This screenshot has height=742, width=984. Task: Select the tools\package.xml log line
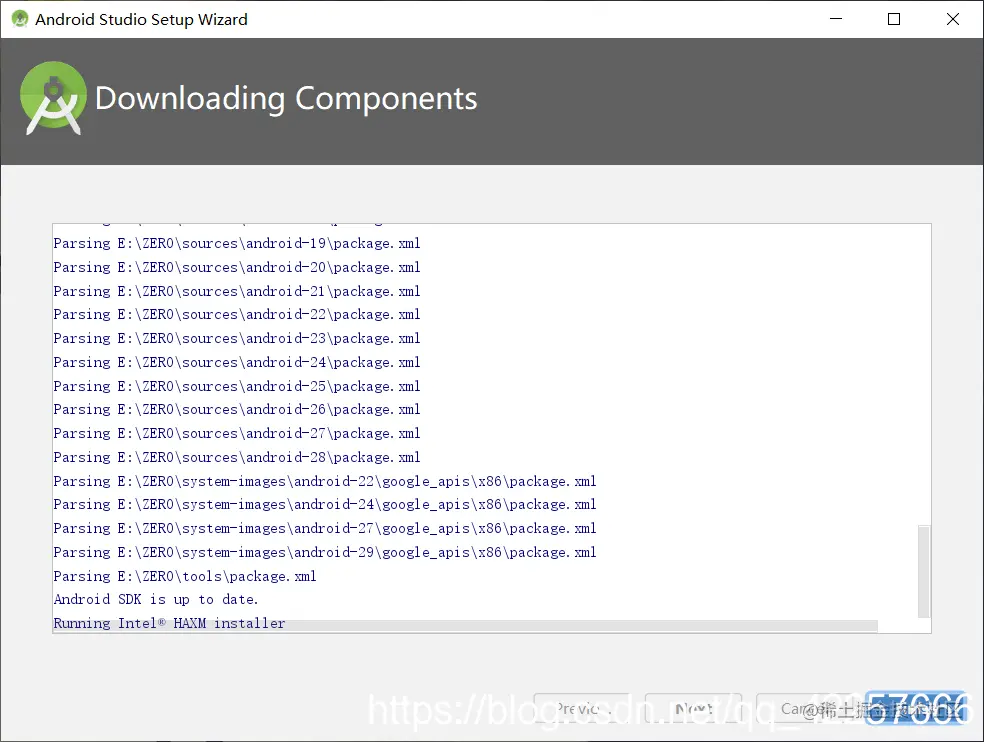[184, 576]
